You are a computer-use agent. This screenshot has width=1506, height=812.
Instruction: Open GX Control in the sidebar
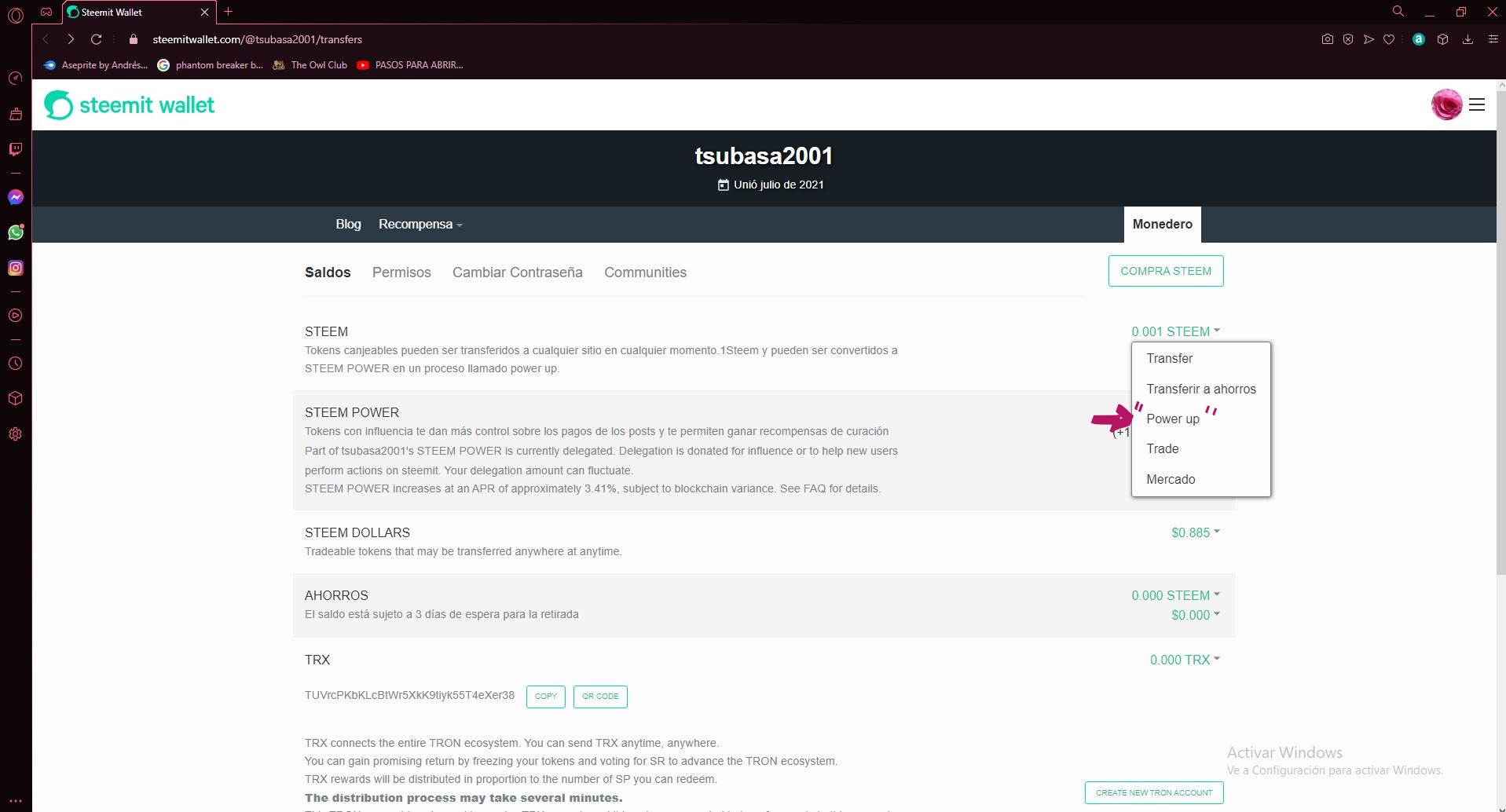pos(15,79)
